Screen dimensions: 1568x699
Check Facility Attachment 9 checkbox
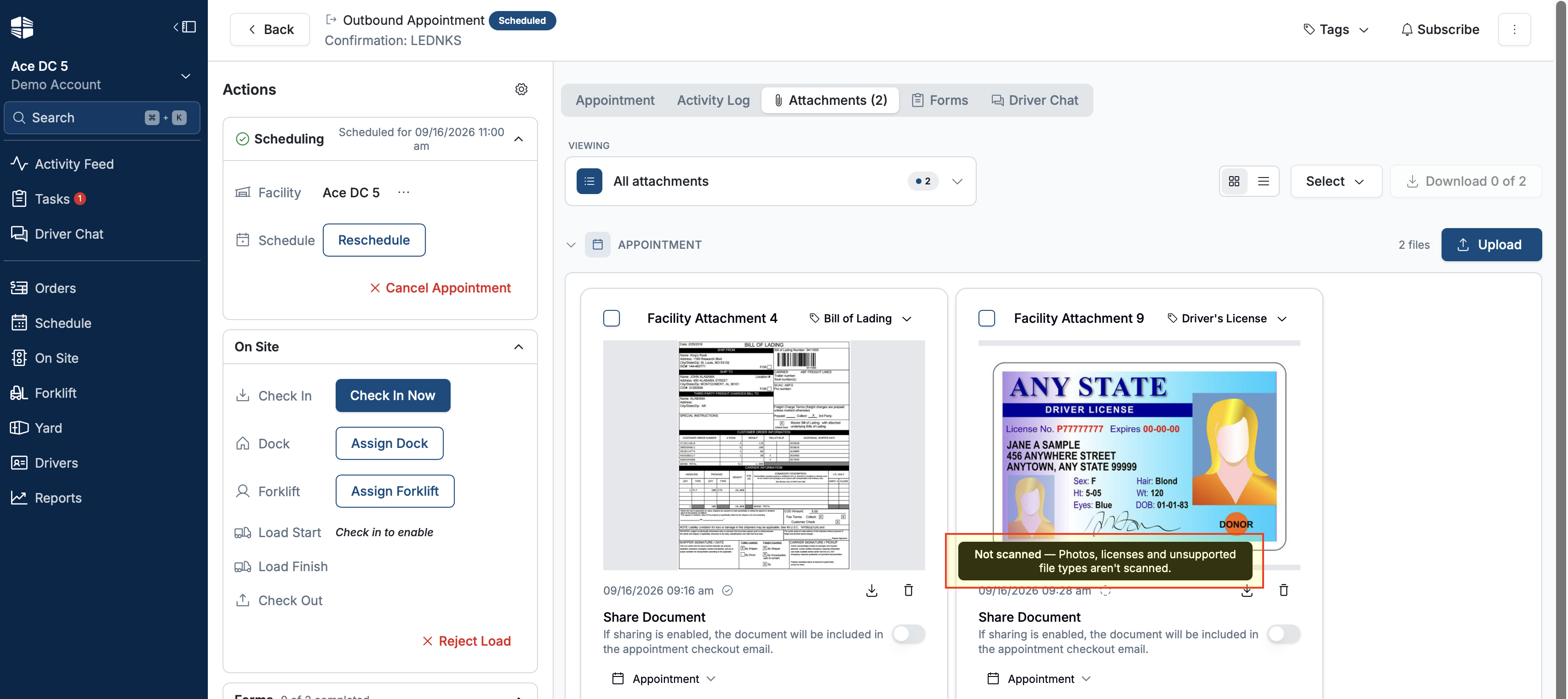pos(986,318)
